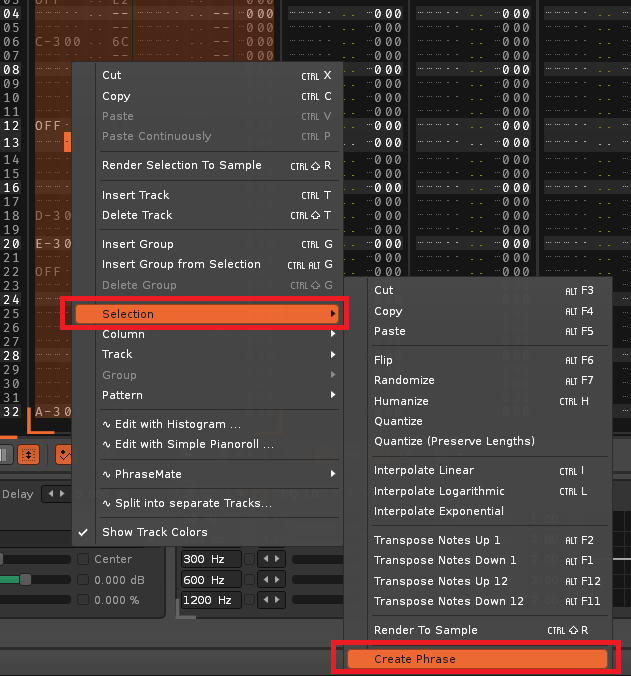Click the orange vertical-arrows icon below the pattern
Viewport: 631px width, 676px height.
tap(29, 454)
